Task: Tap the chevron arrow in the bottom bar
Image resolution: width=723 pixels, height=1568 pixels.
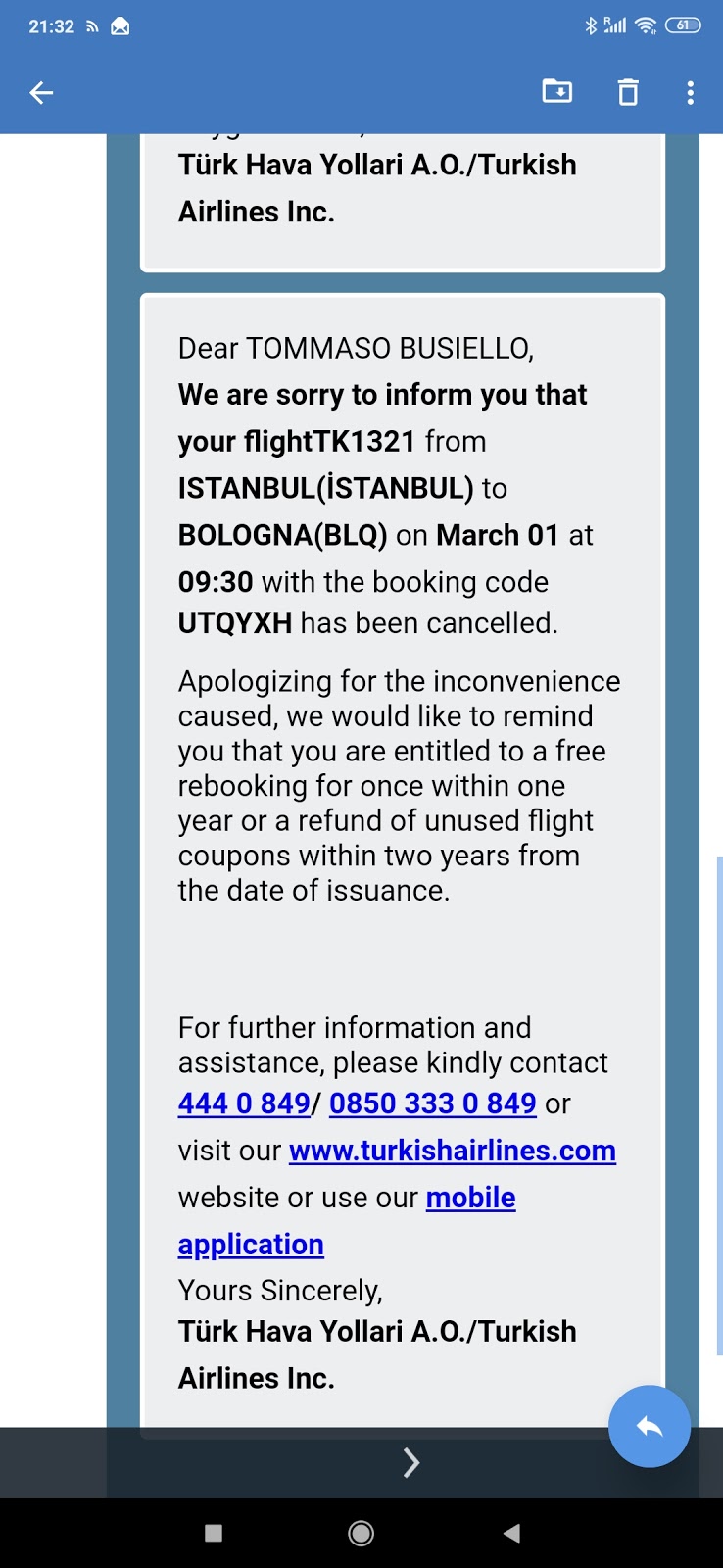Action: point(411,1462)
